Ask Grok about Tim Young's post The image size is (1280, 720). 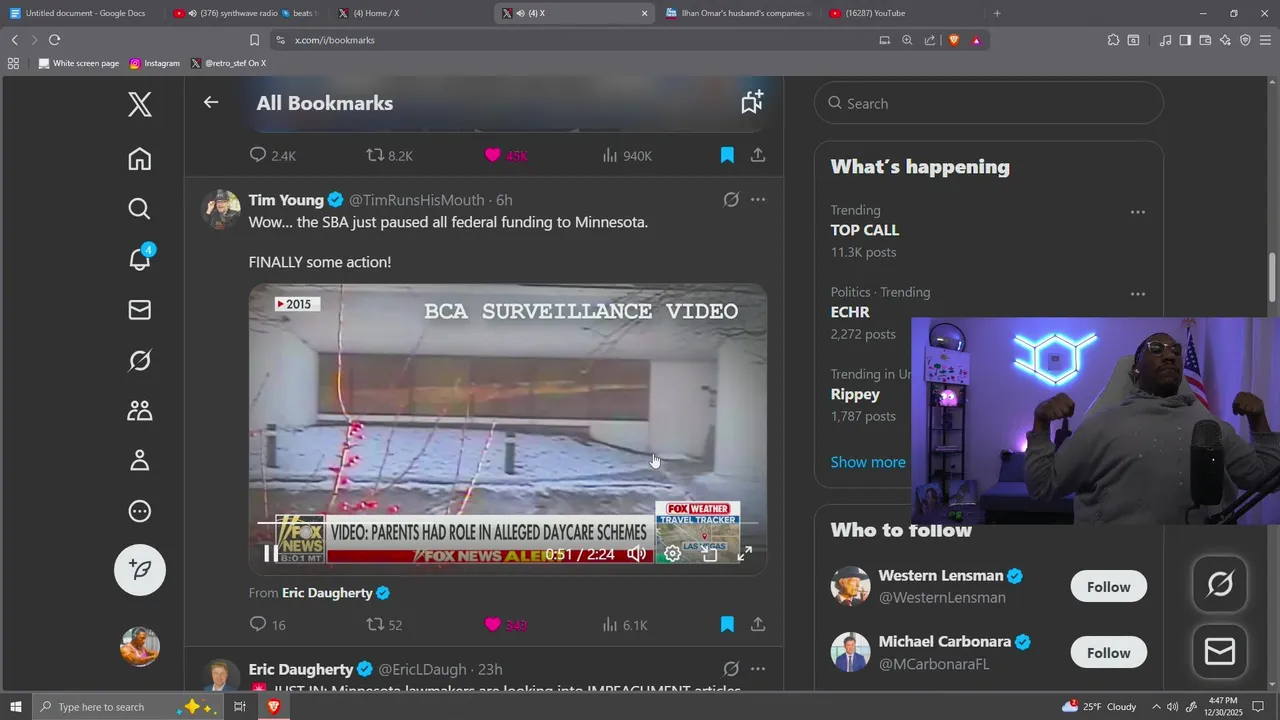[731, 200]
